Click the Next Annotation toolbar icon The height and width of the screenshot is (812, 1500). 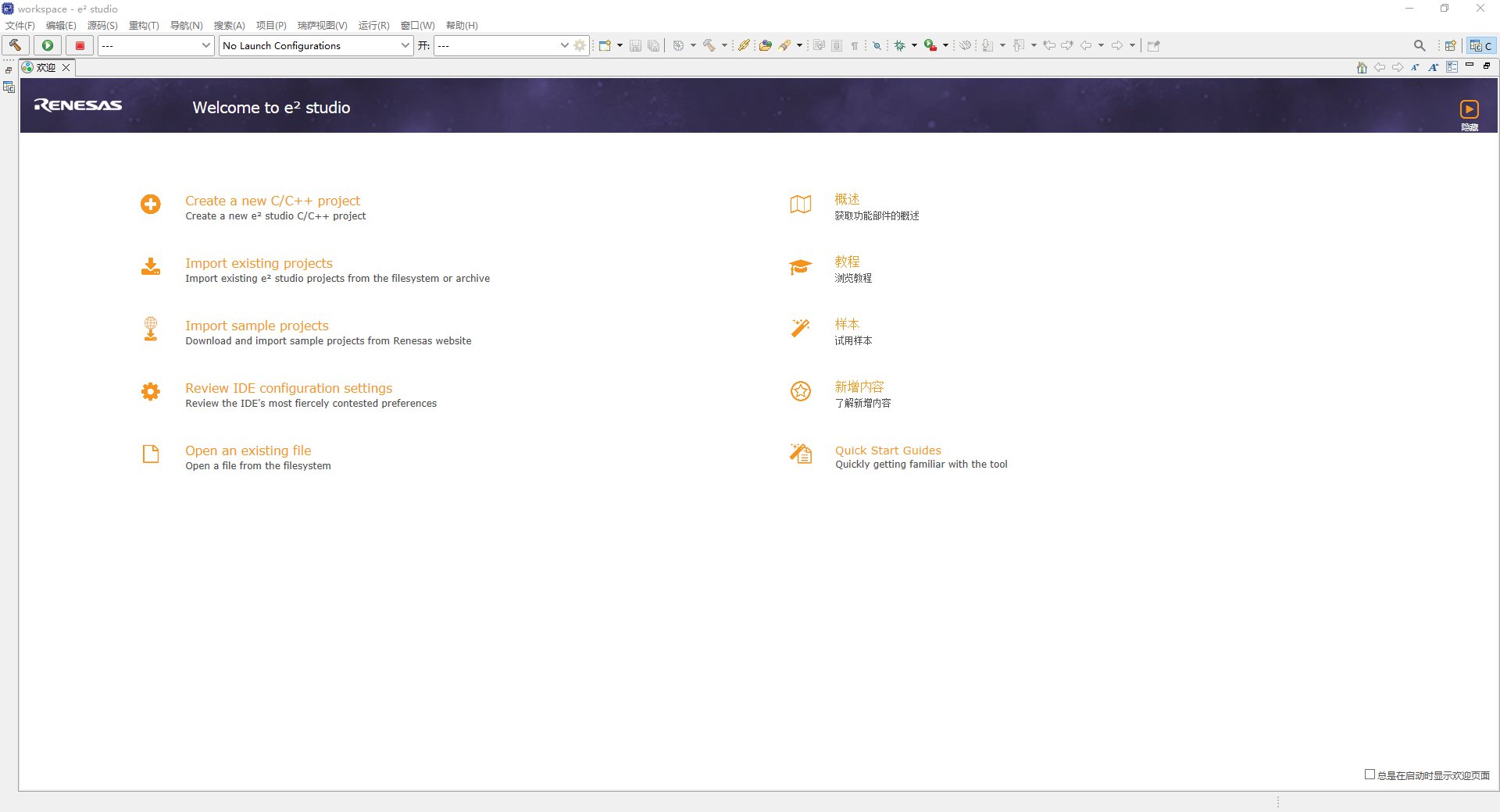tap(987, 45)
